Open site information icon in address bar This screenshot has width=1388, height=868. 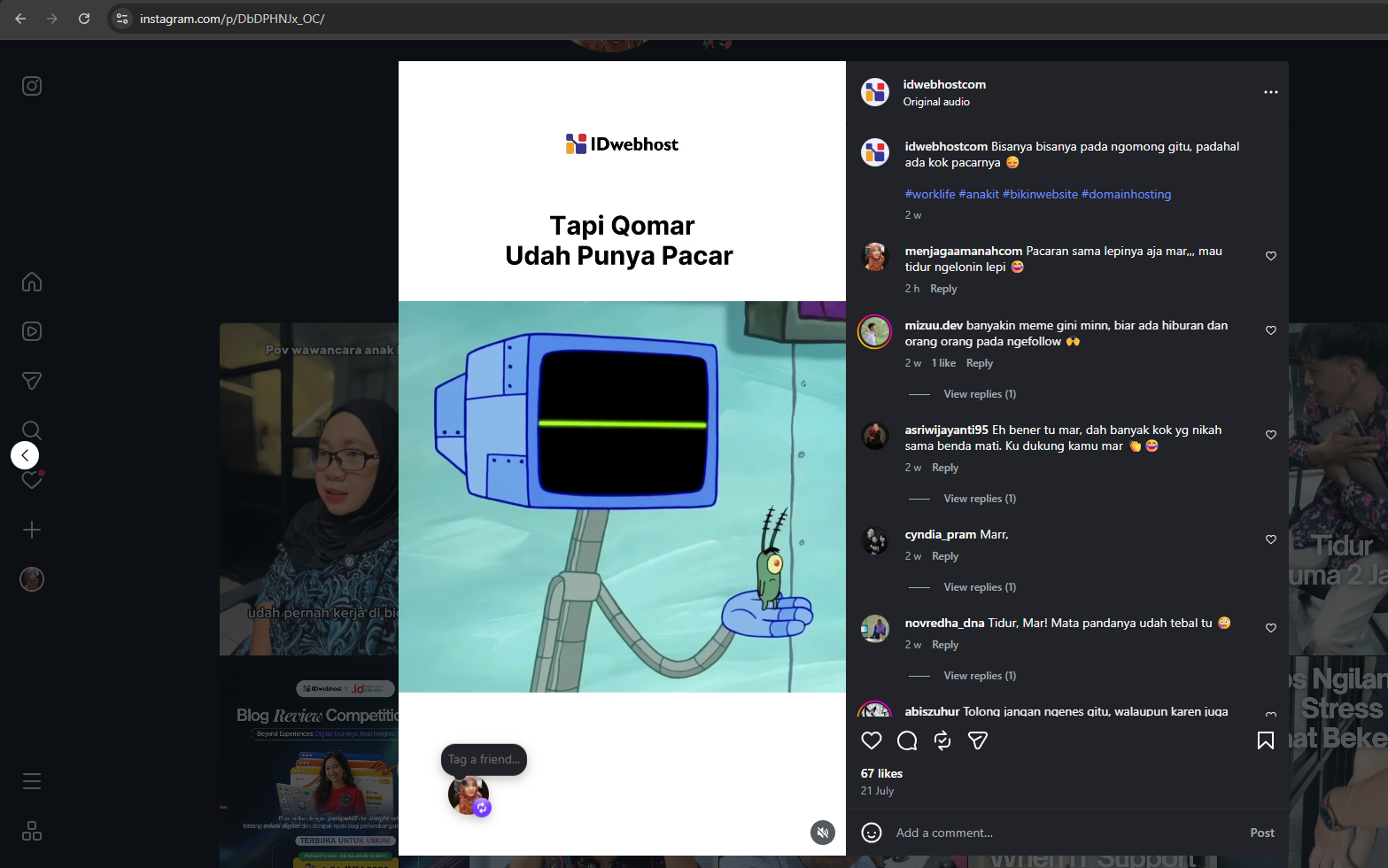pyautogui.click(x=122, y=19)
